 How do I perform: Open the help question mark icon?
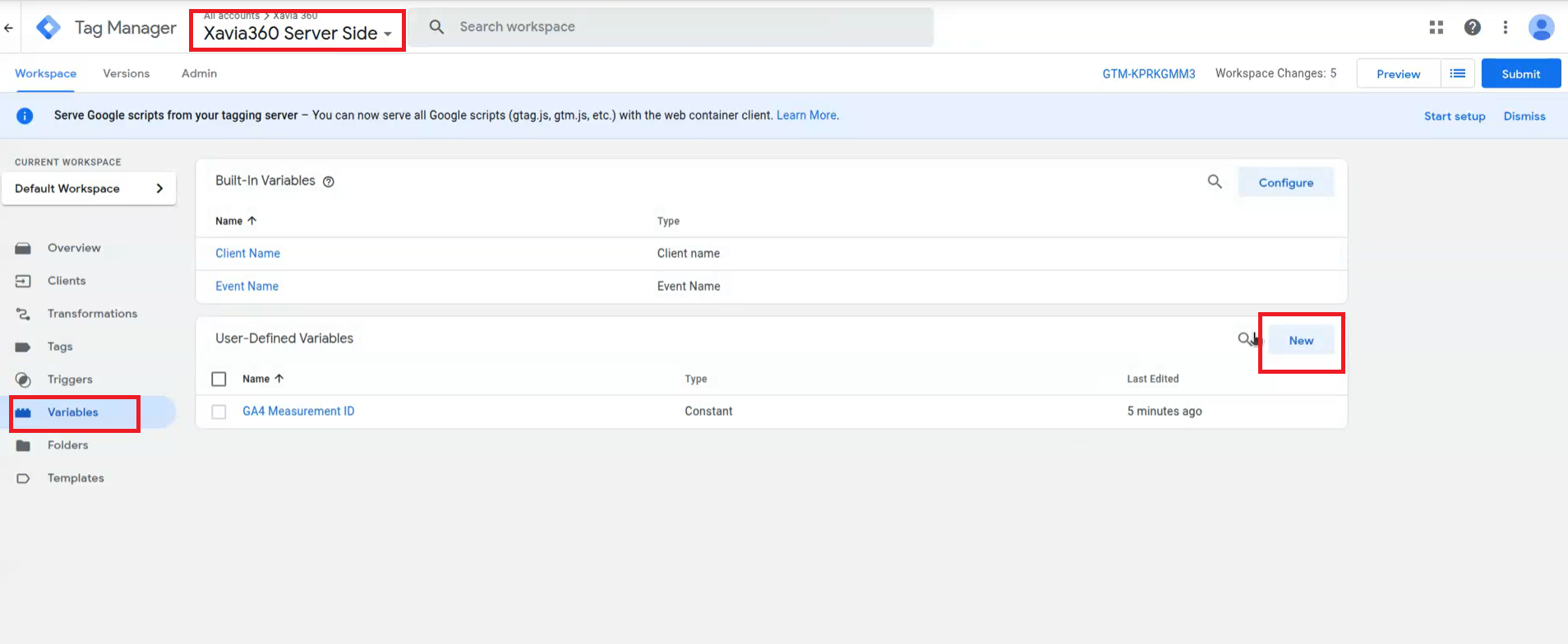click(x=1473, y=27)
